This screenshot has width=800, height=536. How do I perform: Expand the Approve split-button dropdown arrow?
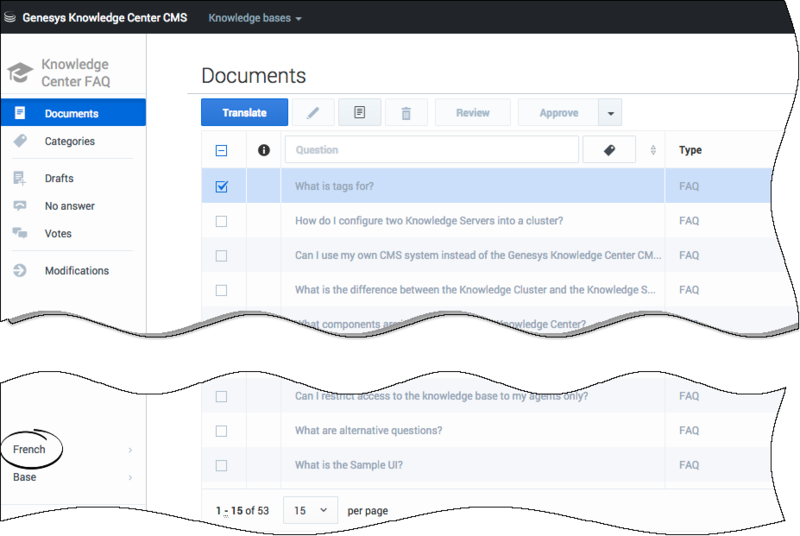click(611, 112)
